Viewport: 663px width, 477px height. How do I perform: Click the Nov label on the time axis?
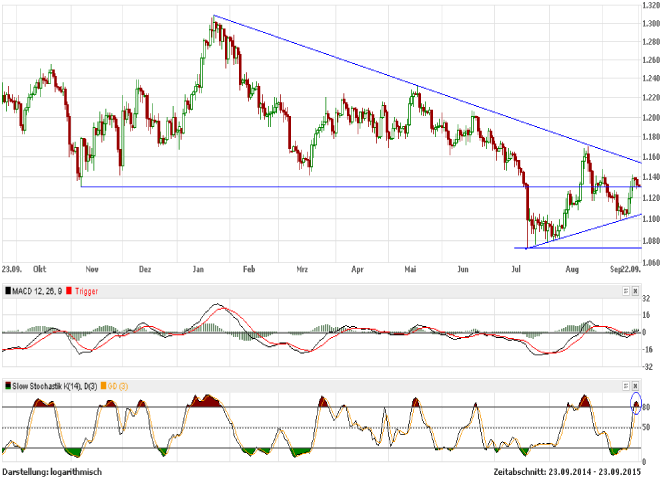(x=92, y=269)
